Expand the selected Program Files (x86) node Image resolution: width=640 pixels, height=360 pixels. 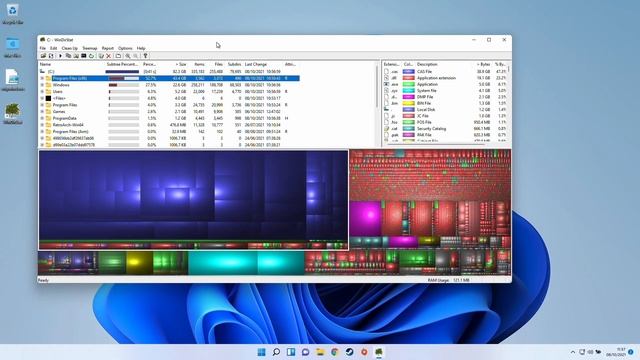[x=42, y=78]
